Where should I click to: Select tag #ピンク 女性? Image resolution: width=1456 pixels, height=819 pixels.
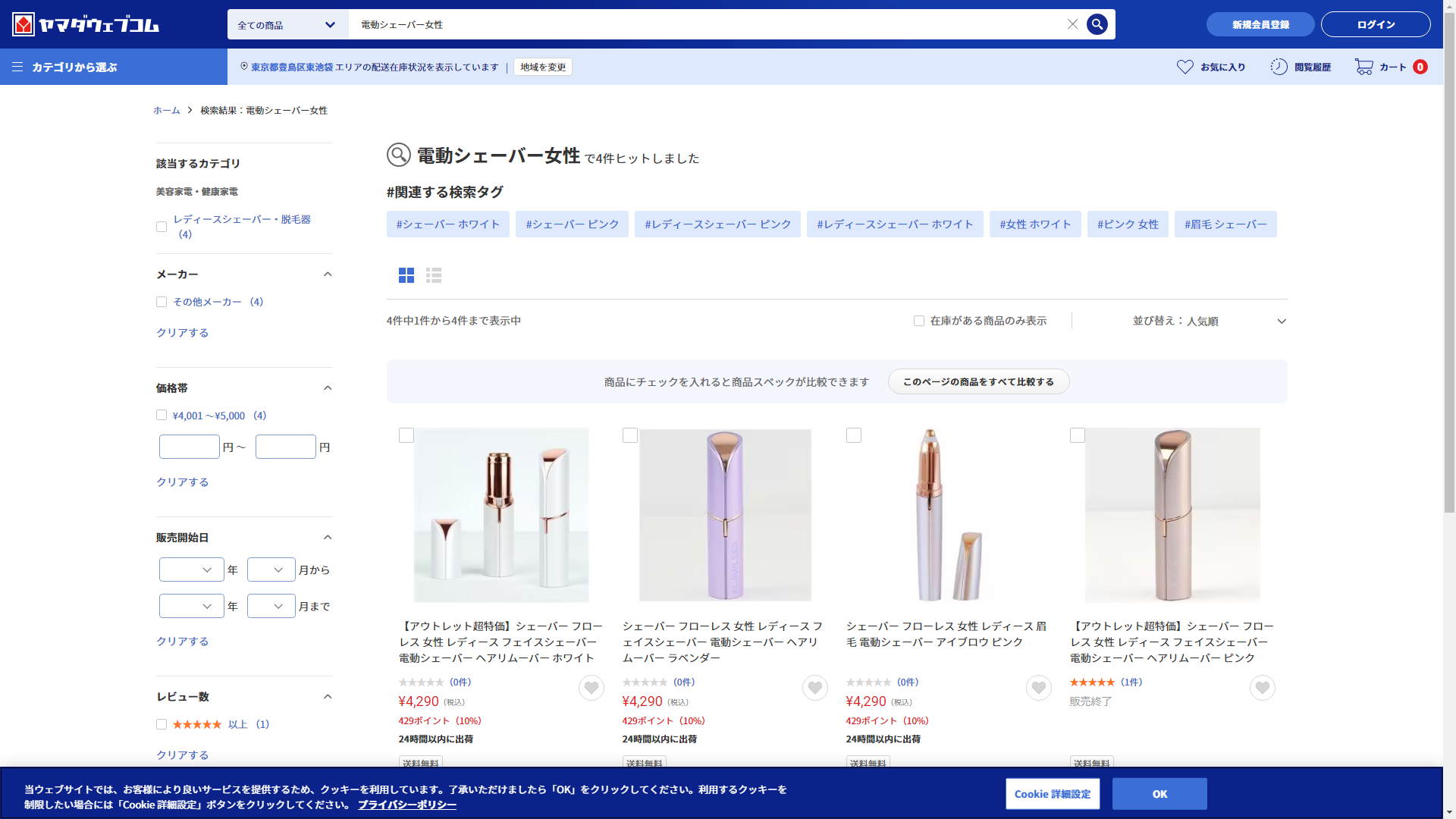(1128, 224)
